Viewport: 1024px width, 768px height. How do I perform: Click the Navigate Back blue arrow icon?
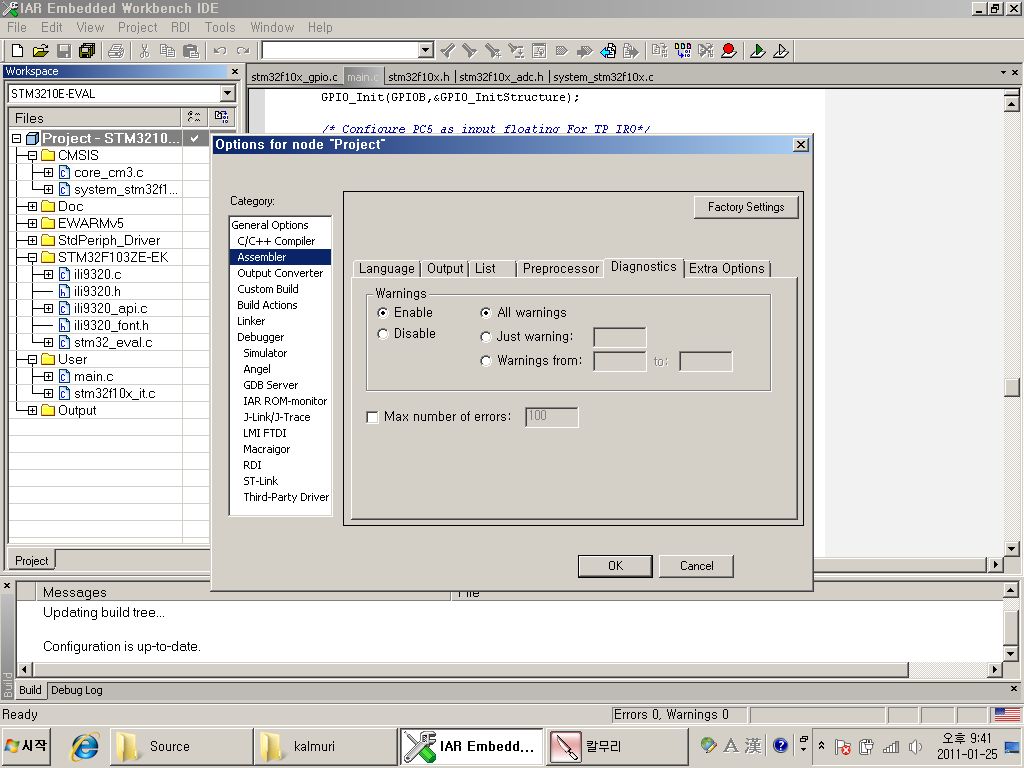point(608,50)
